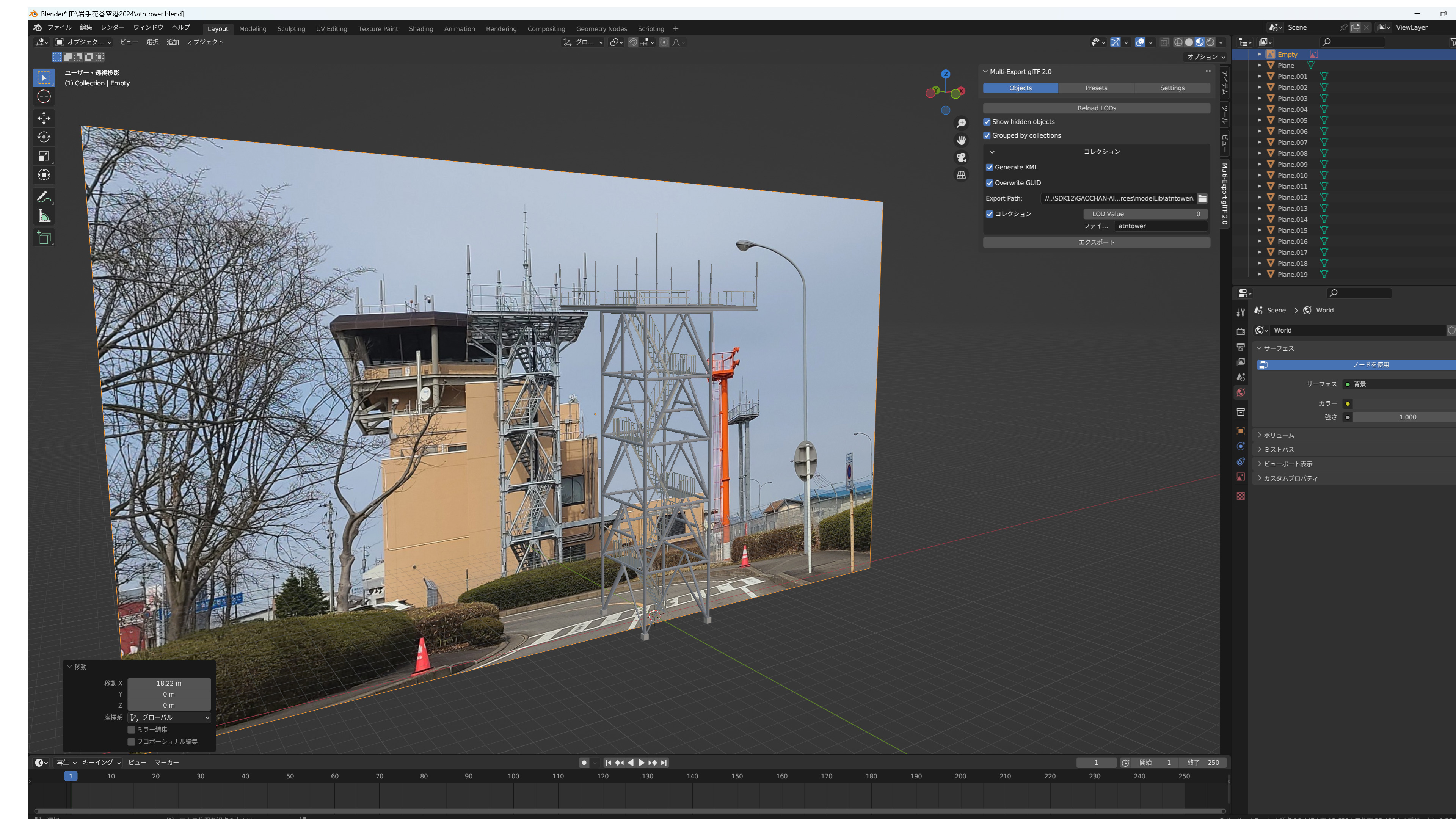
Task: Activate the Rotate tool
Action: tap(44, 137)
